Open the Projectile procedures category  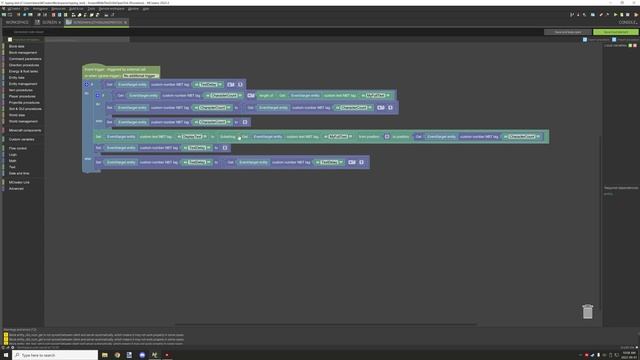[24, 102]
